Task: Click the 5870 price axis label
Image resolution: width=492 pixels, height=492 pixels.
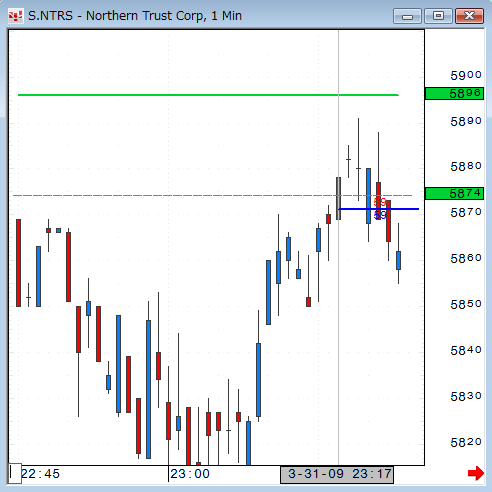Action: pyautogui.click(x=466, y=212)
